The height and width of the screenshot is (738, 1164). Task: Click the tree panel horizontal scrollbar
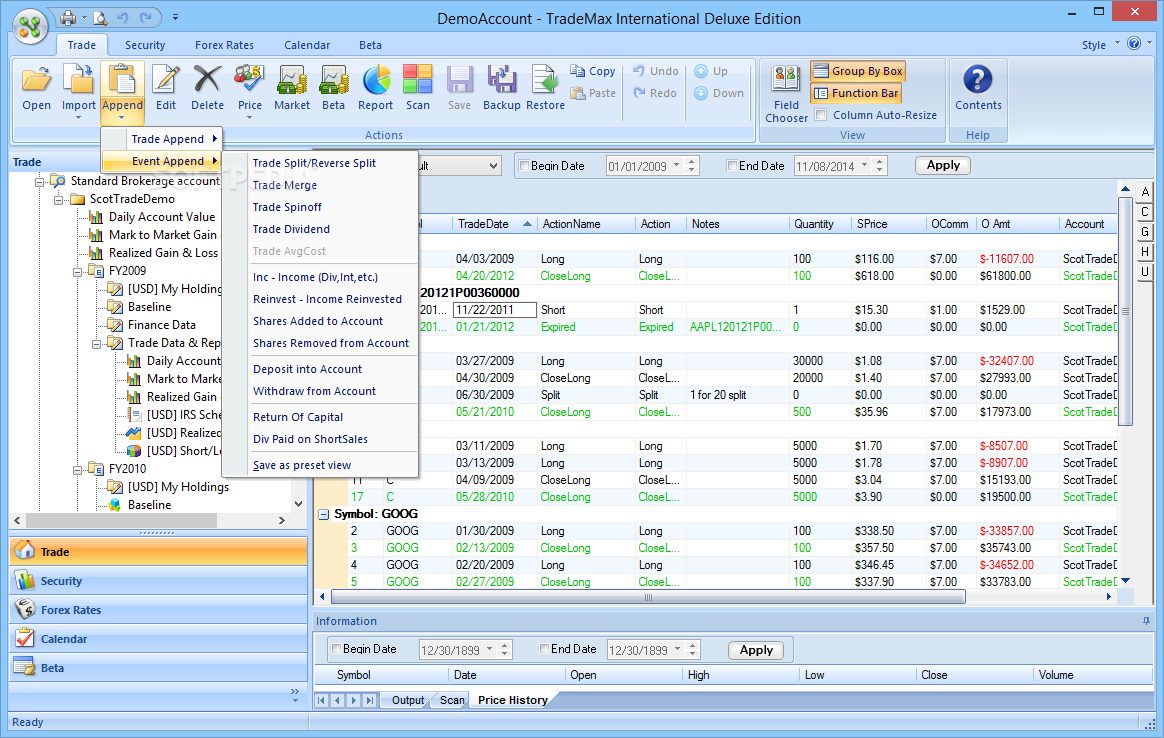click(119, 520)
